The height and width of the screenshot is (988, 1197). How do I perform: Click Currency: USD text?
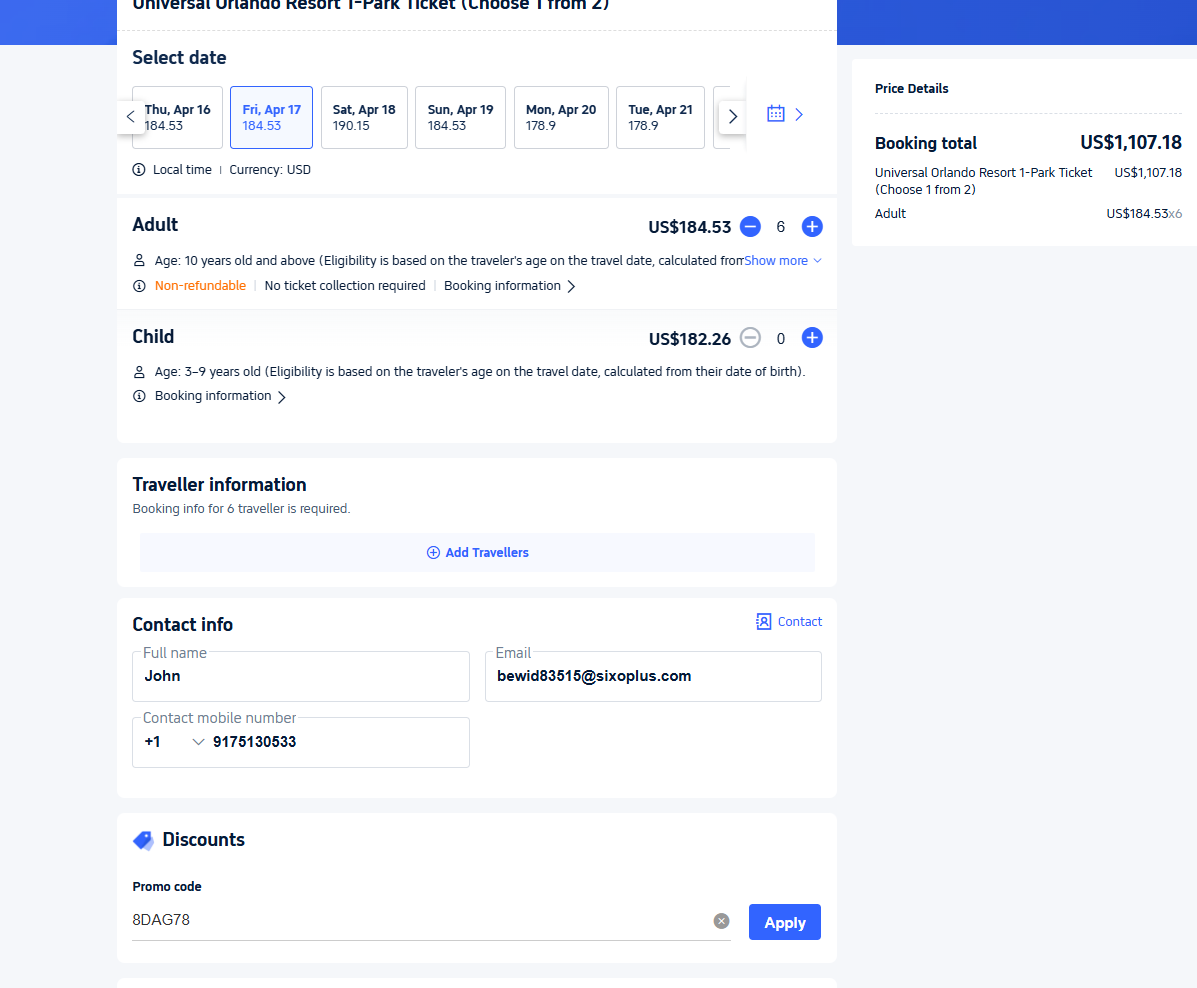(270, 170)
